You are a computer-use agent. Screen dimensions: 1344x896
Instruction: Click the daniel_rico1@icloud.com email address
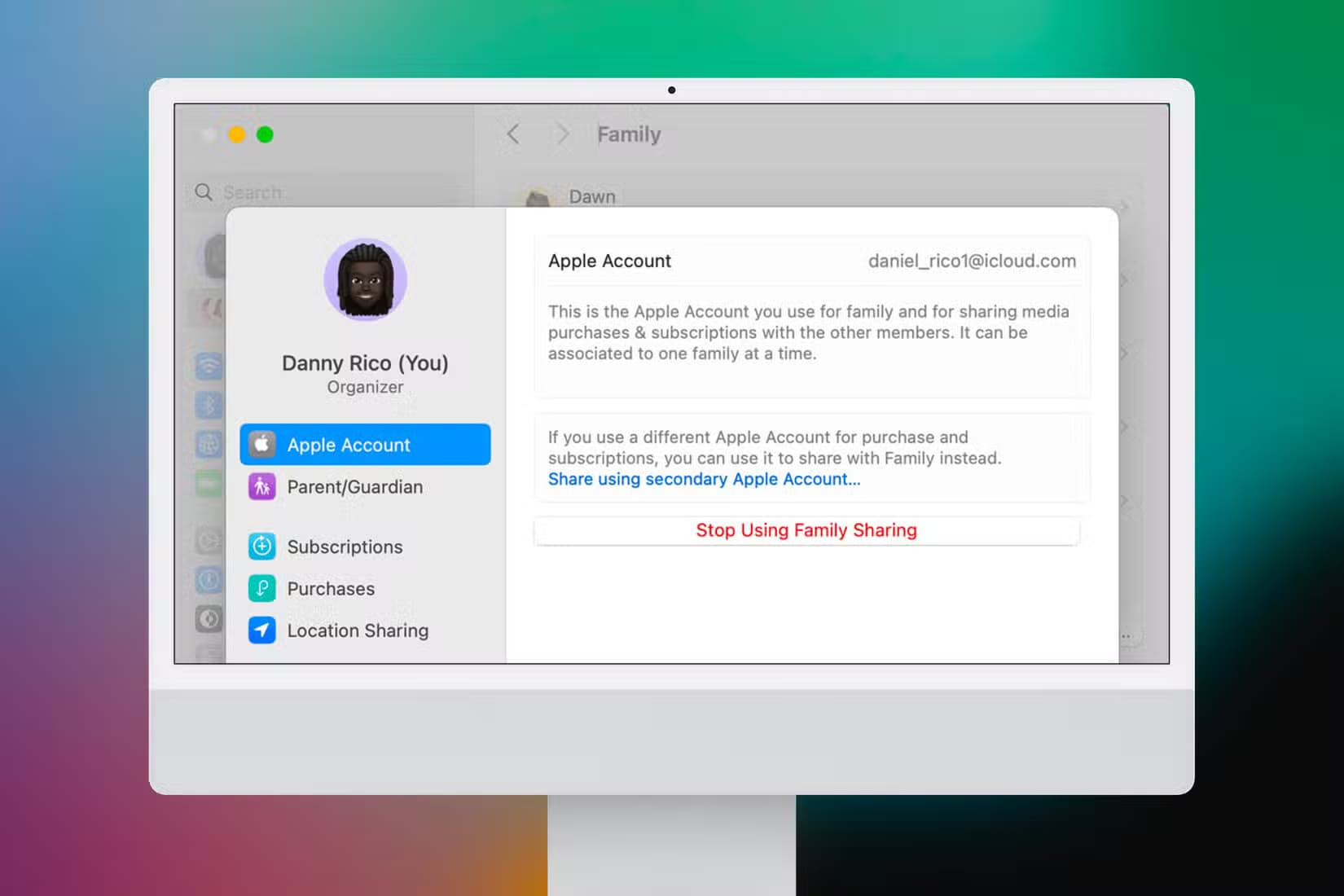[972, 261]
